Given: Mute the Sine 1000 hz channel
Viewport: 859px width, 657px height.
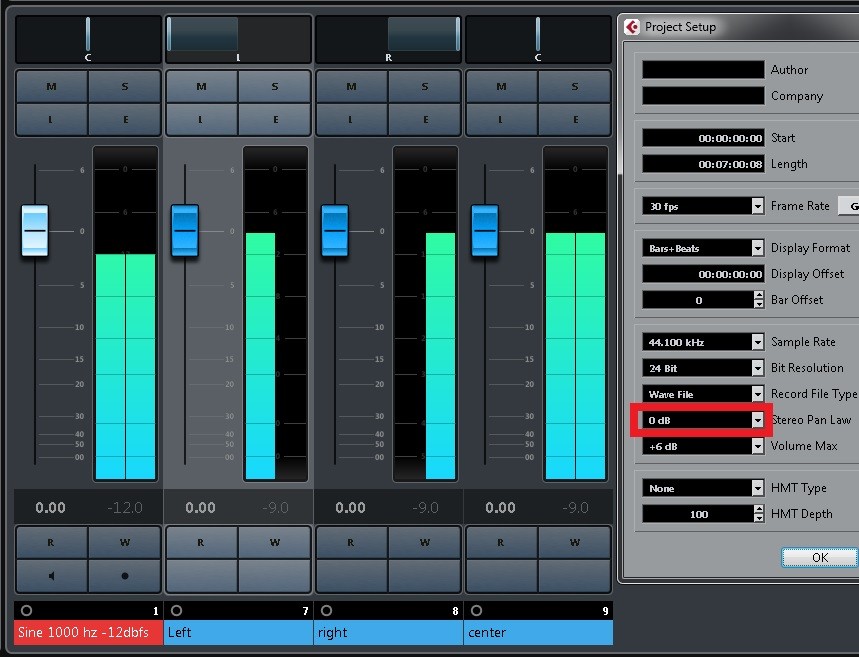Looking at the screenshot, I should [x=52, y=87].
